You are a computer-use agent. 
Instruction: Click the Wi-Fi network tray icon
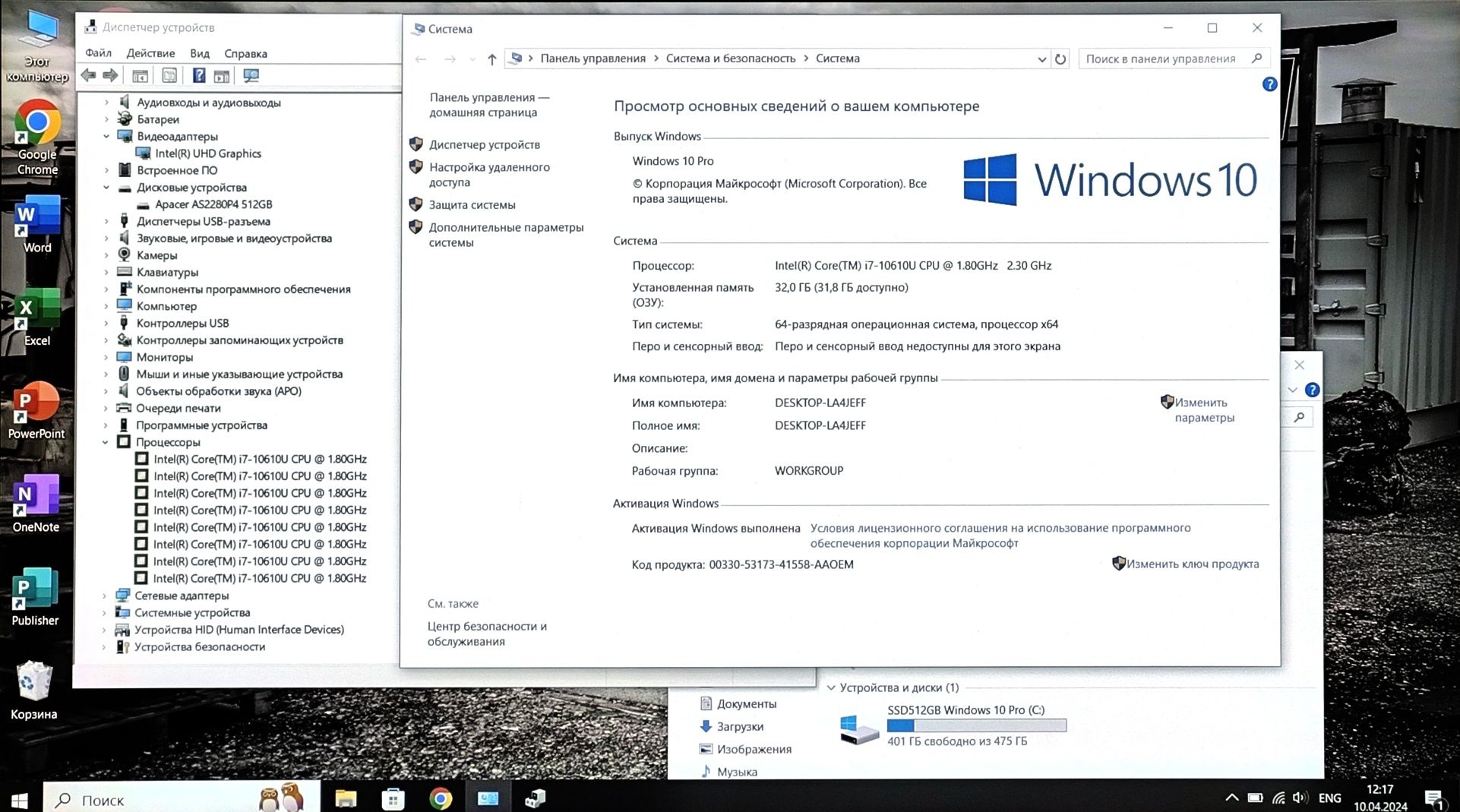click(x=1278, y=798)
